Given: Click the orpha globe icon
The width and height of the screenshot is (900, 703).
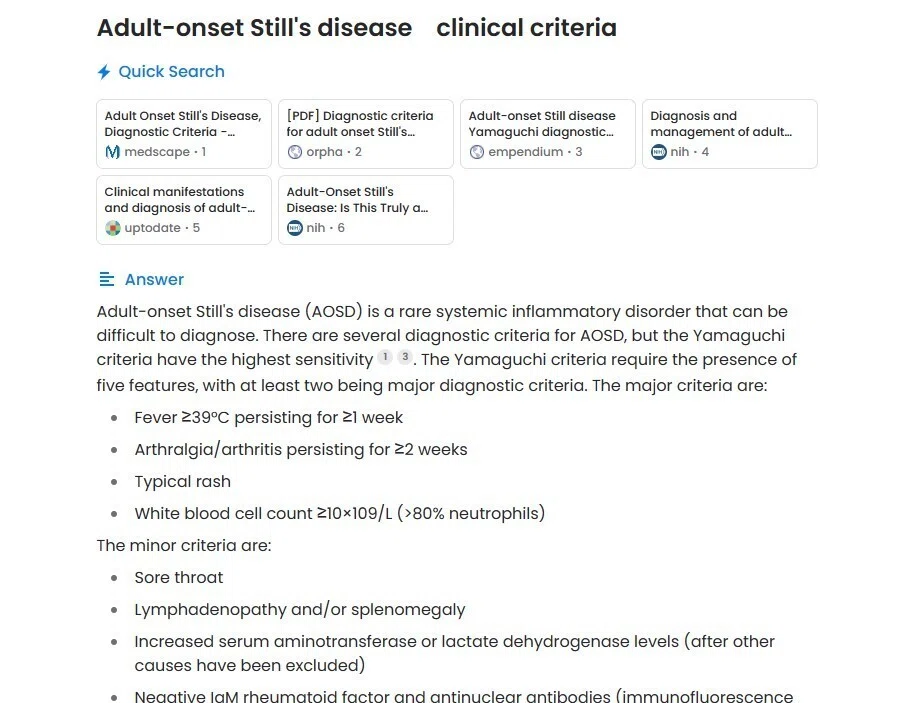Looking at the screenshot, I should tap(294, 152).
